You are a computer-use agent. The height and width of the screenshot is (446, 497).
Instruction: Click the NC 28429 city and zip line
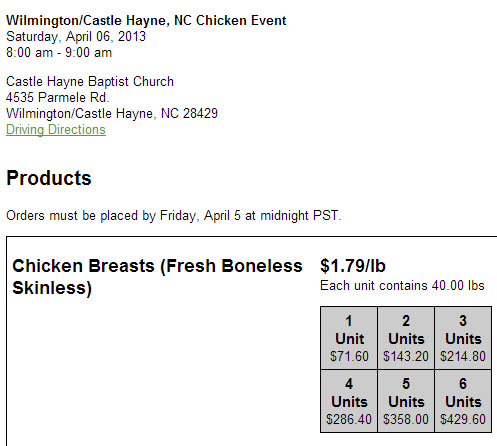click(112, 113)
